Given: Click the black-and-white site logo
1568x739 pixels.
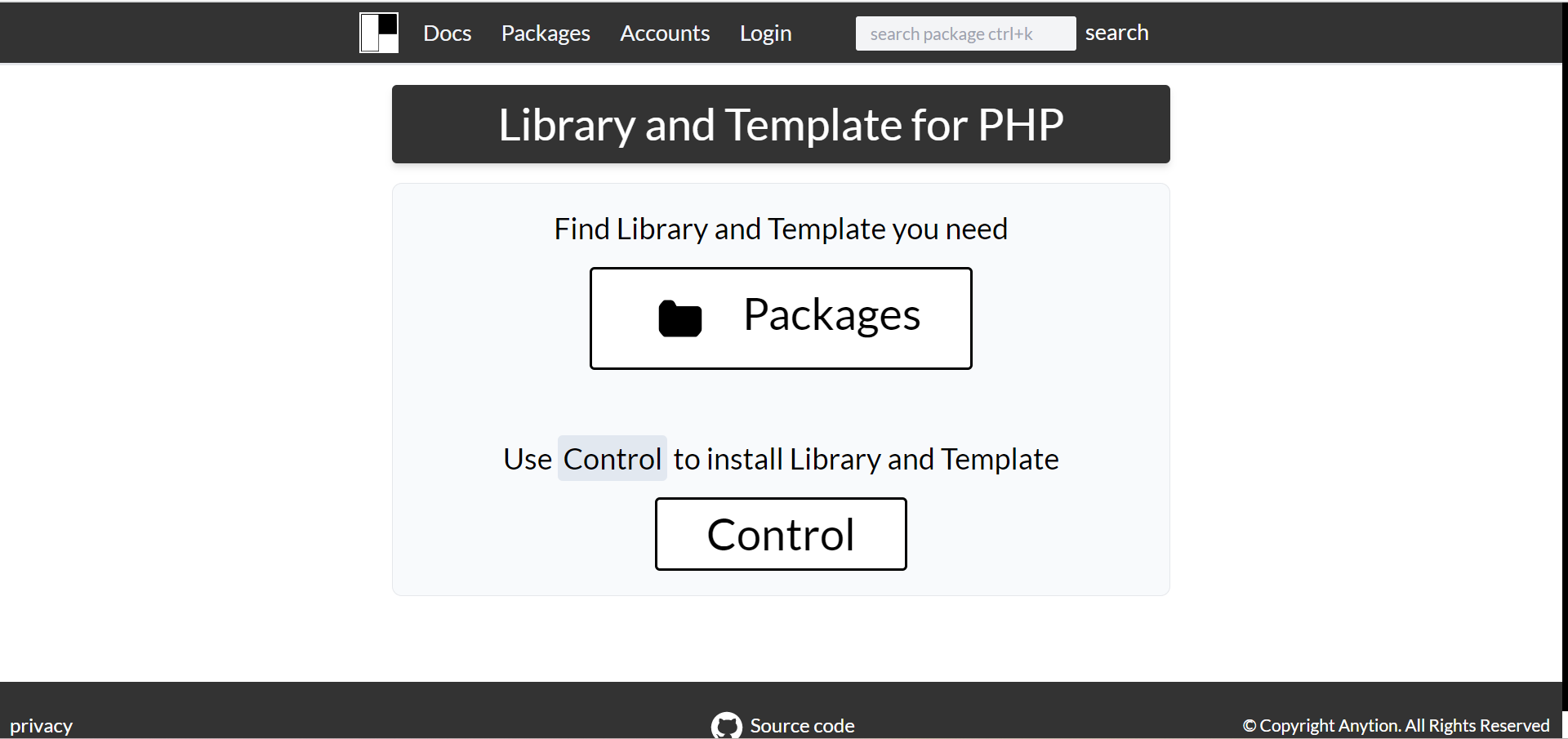Looking at the screenshot, I should tap(379, 33).
